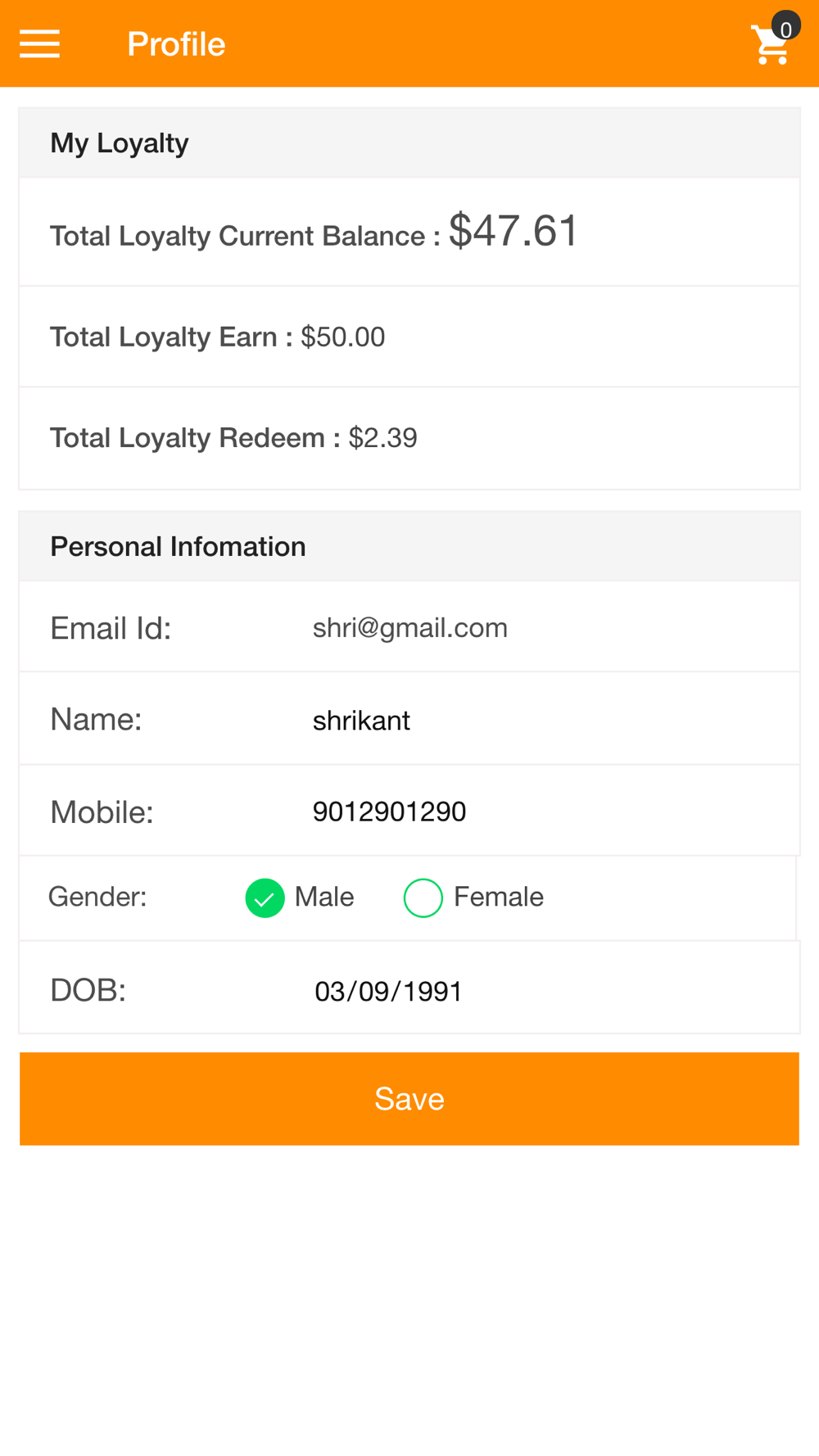Tap the Female label text
Image resolution: width=819 pixels, height=1456 pixels.
[499, 897]
